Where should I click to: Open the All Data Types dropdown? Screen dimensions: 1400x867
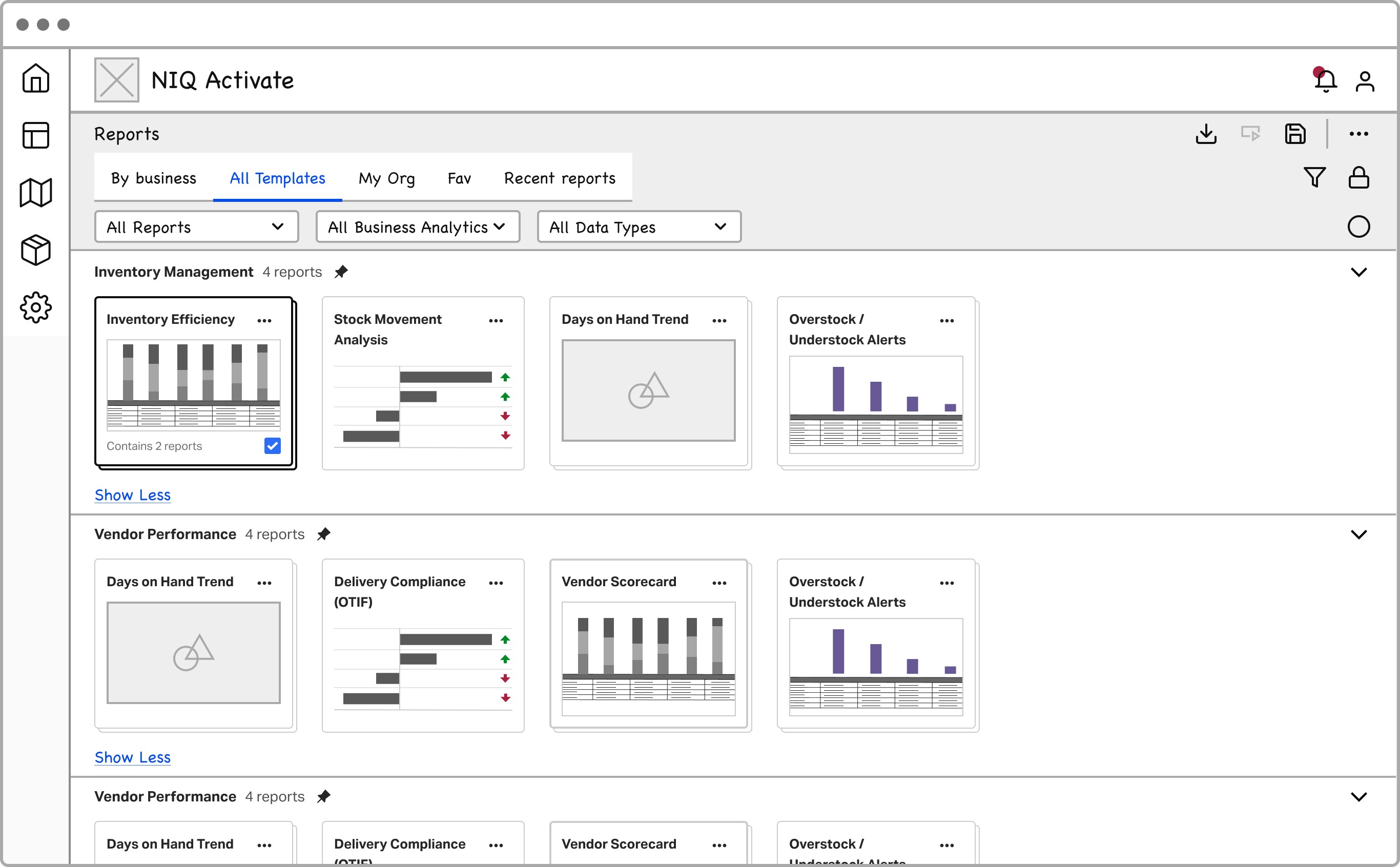[x=639, y=227]
